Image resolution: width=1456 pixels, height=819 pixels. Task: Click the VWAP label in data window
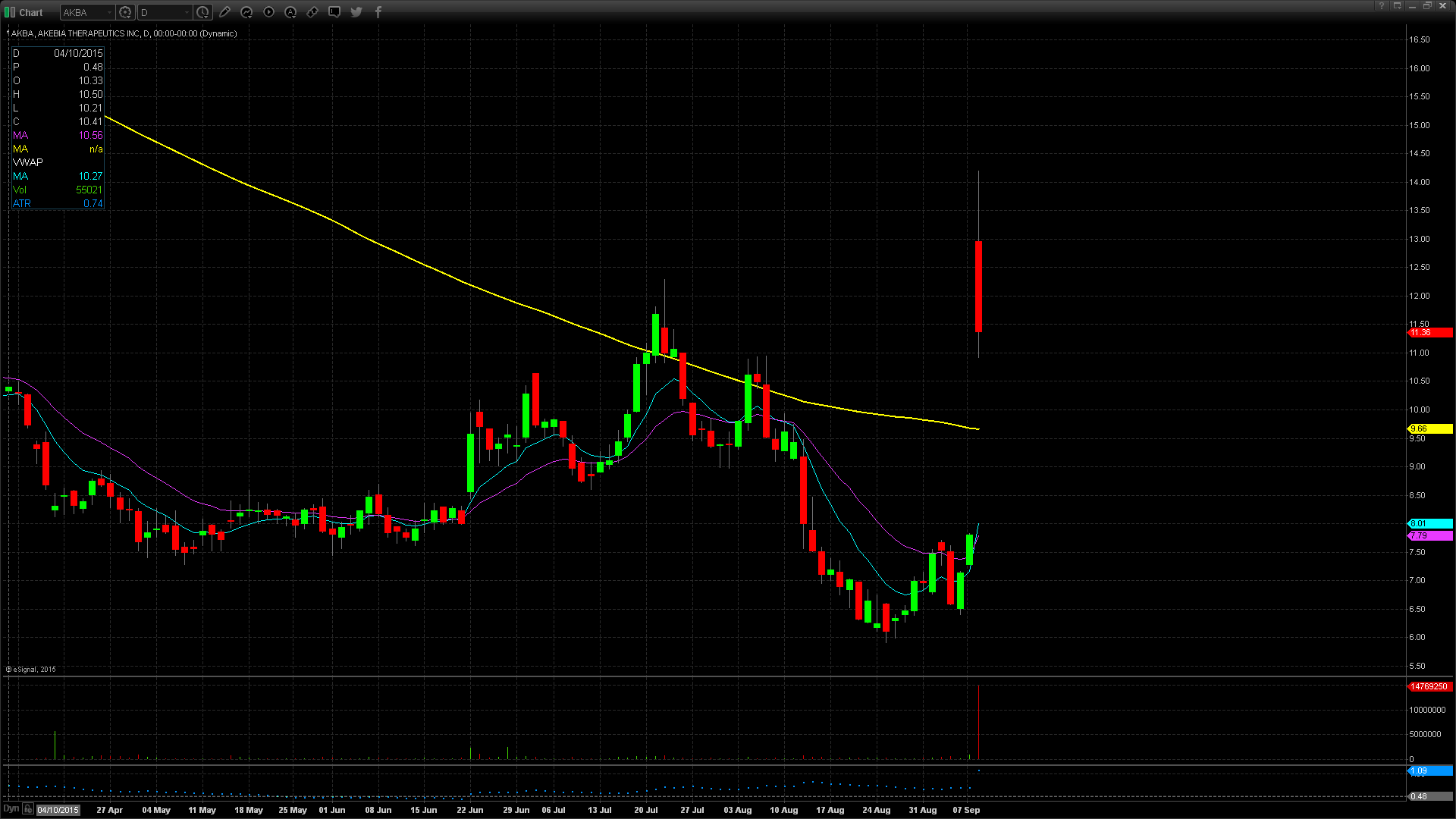(x=28, y=163)
